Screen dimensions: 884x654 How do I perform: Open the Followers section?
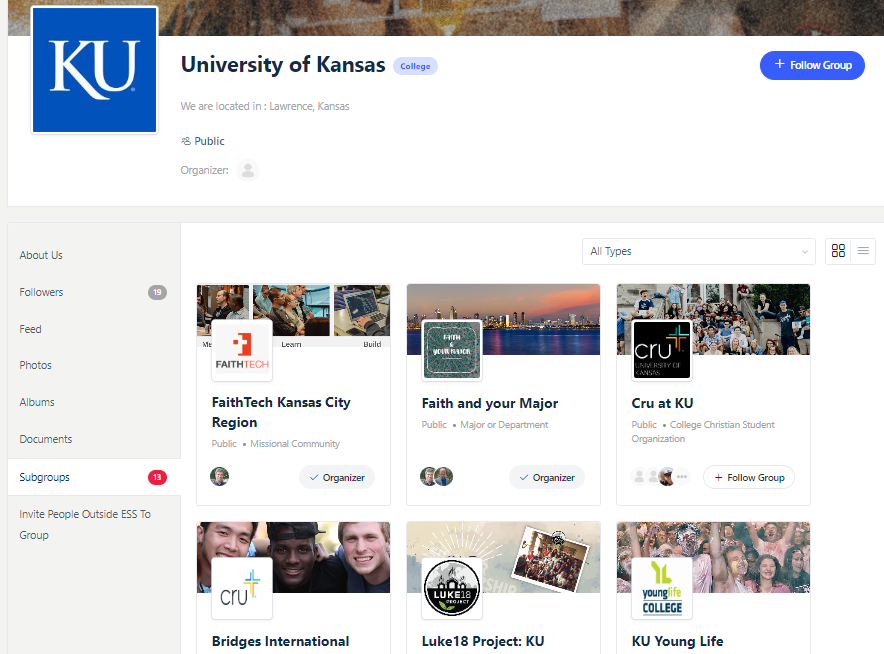coord(41,292)
